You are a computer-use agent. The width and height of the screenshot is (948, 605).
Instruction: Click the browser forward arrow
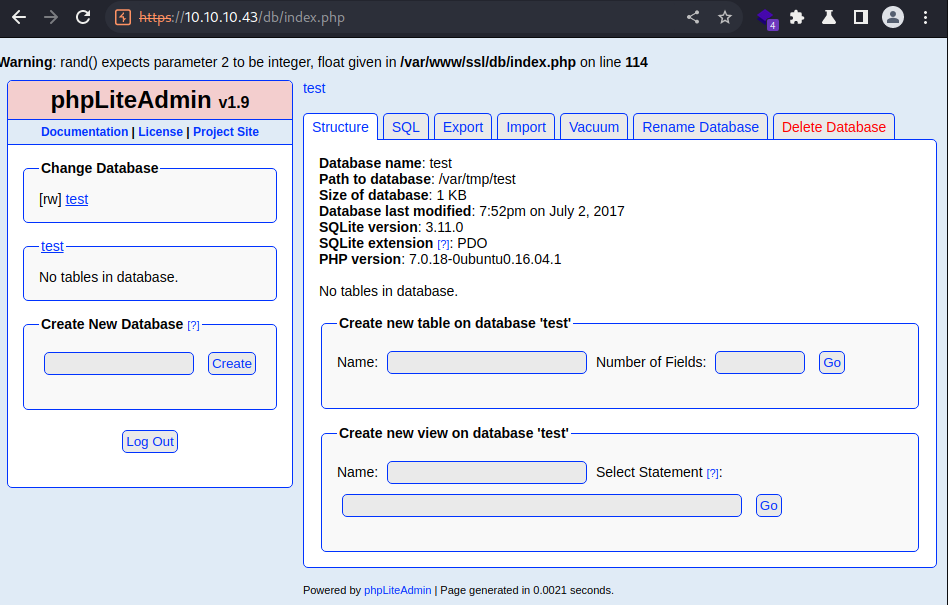click(51, 17)
